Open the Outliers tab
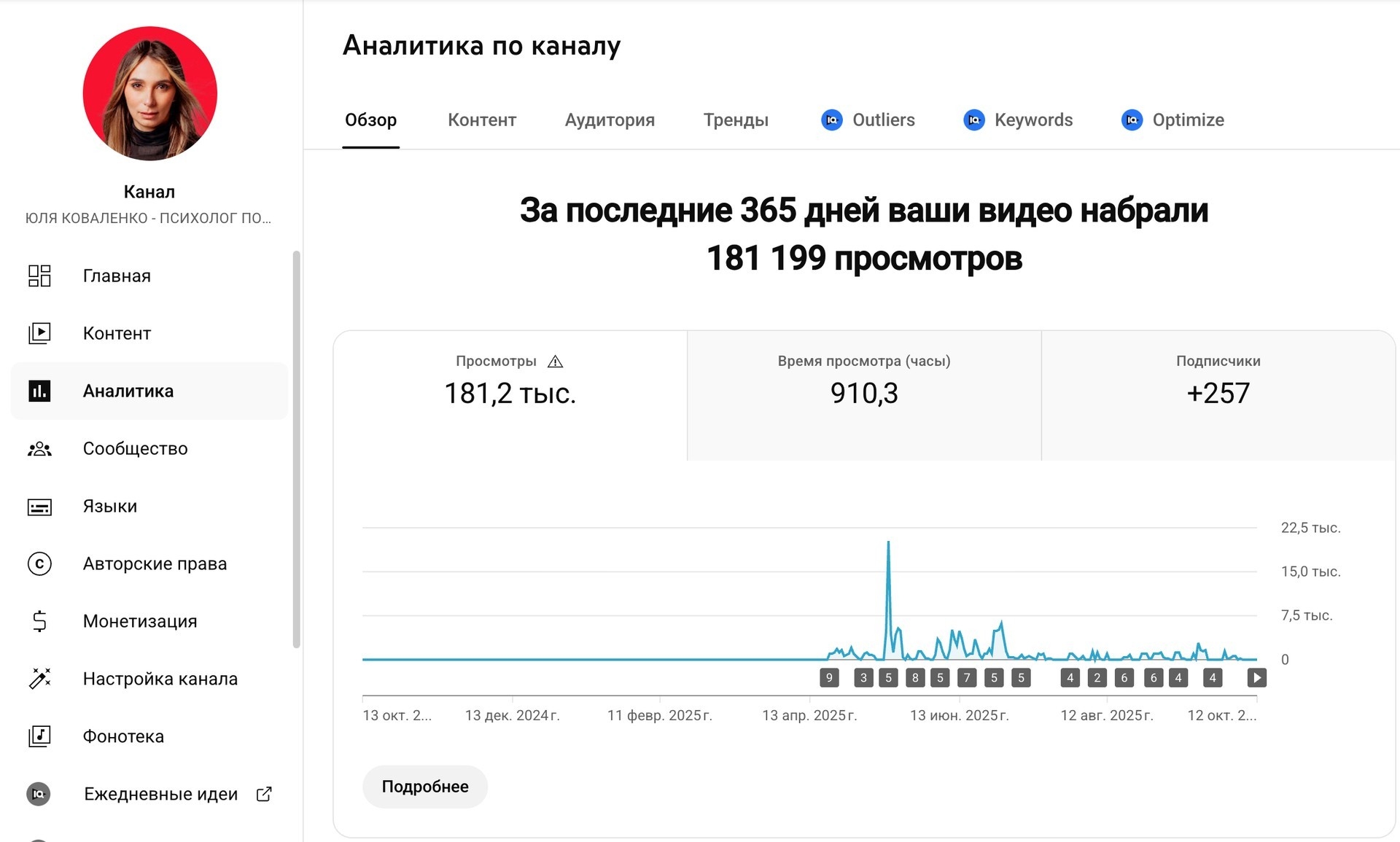1400x842 pixels. tap(868, 120)
